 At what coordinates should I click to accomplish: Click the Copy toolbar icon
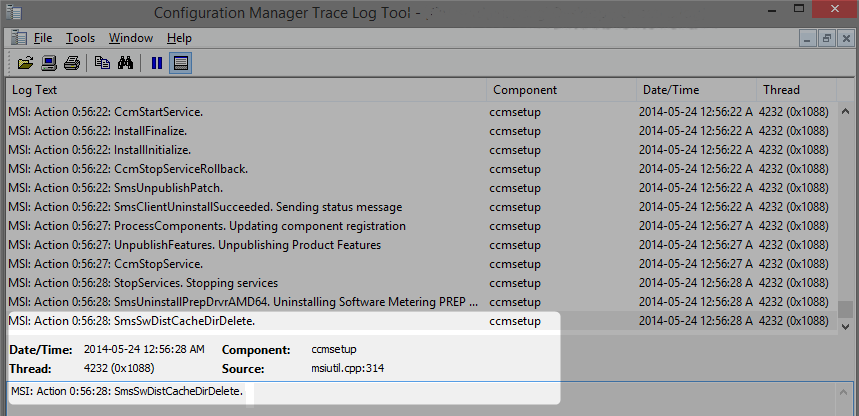(x=102, y=63)
